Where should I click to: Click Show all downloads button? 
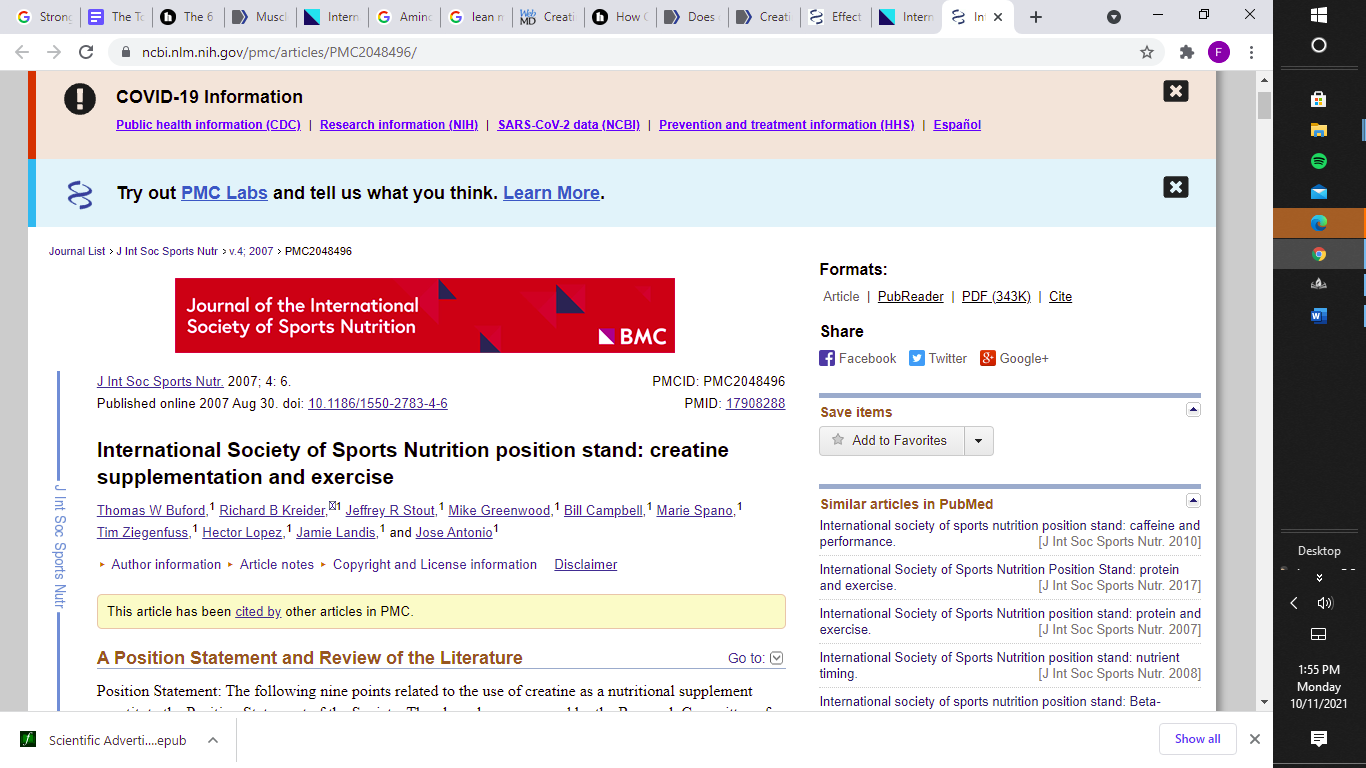tap(1198, 739)
